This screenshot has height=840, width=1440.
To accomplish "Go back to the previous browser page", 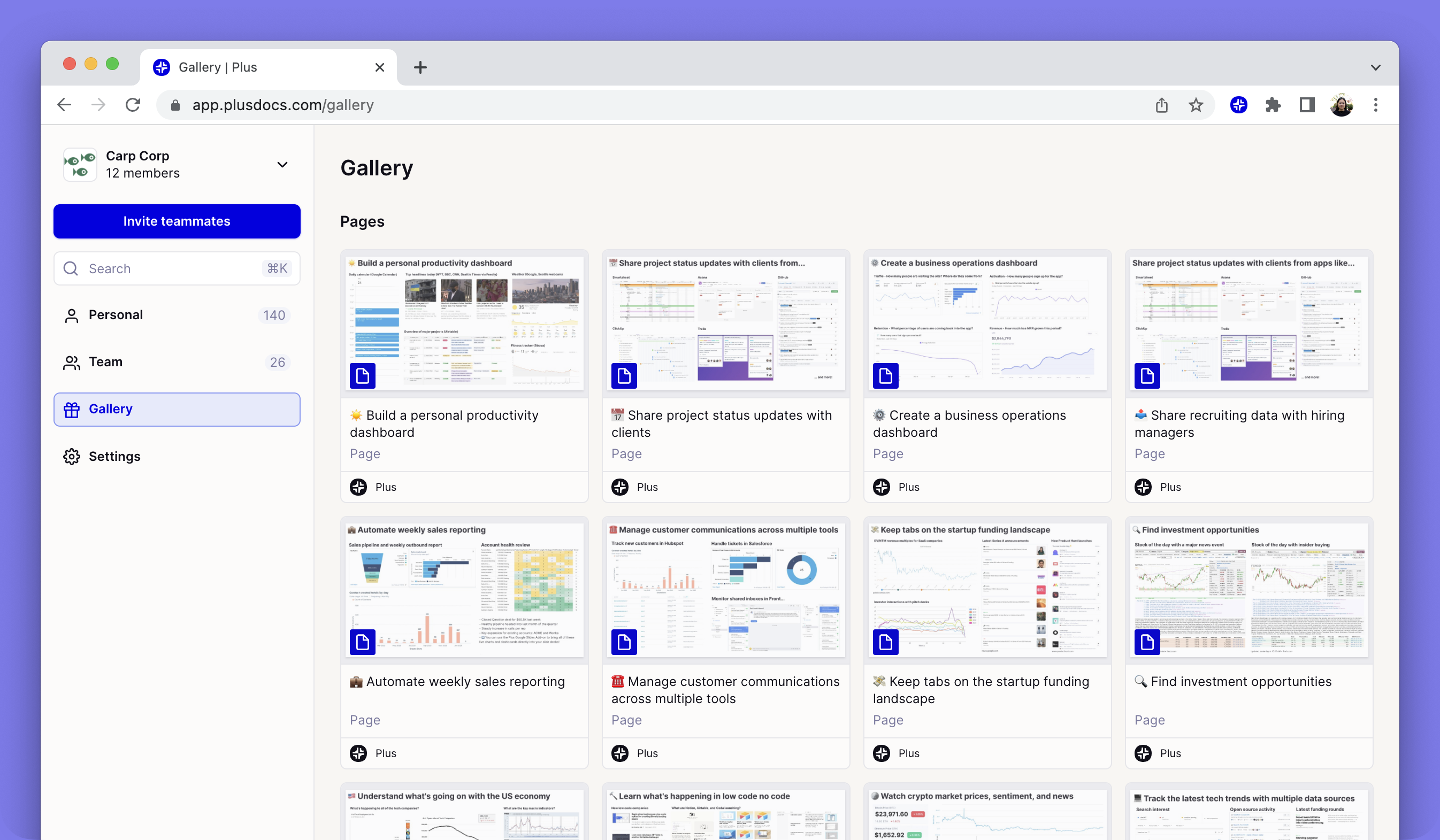I will pyautogui.click(x=65, y=104).
